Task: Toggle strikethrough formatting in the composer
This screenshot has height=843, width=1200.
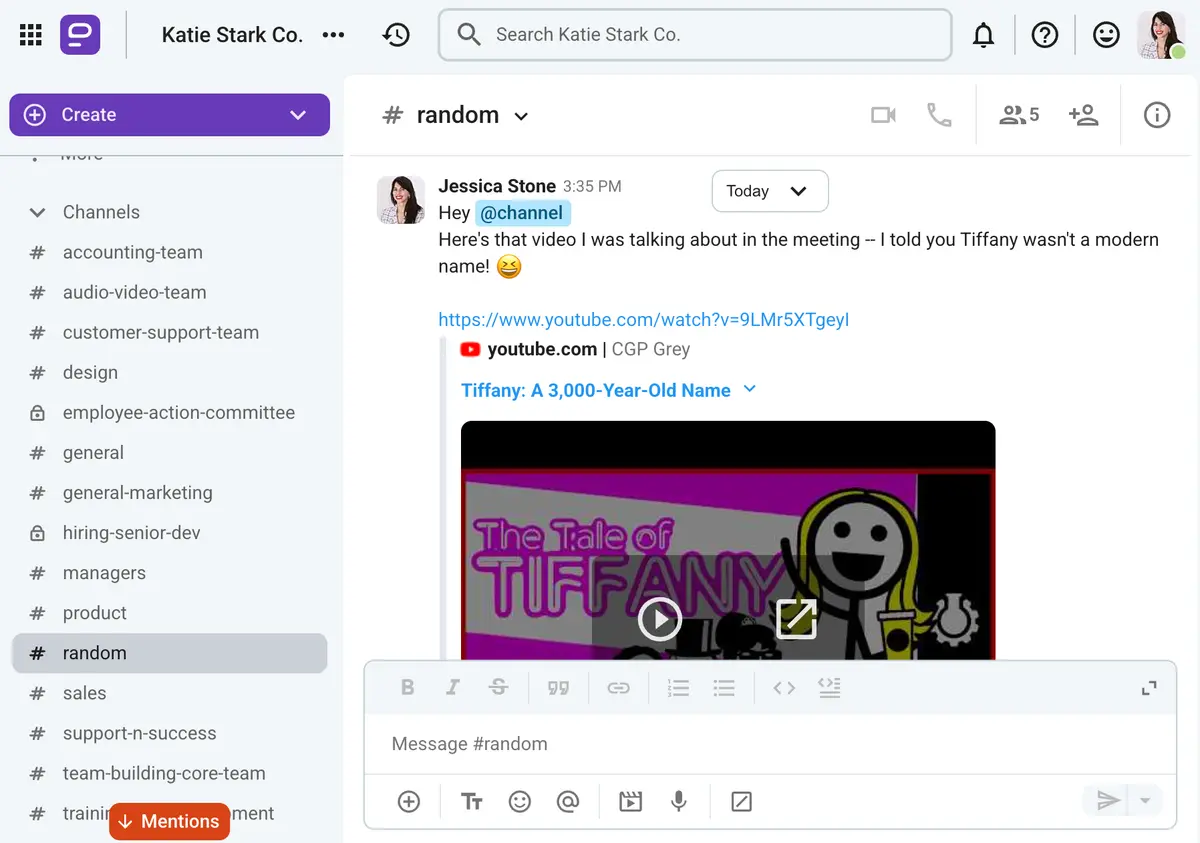Action: (x=498, y=687)
